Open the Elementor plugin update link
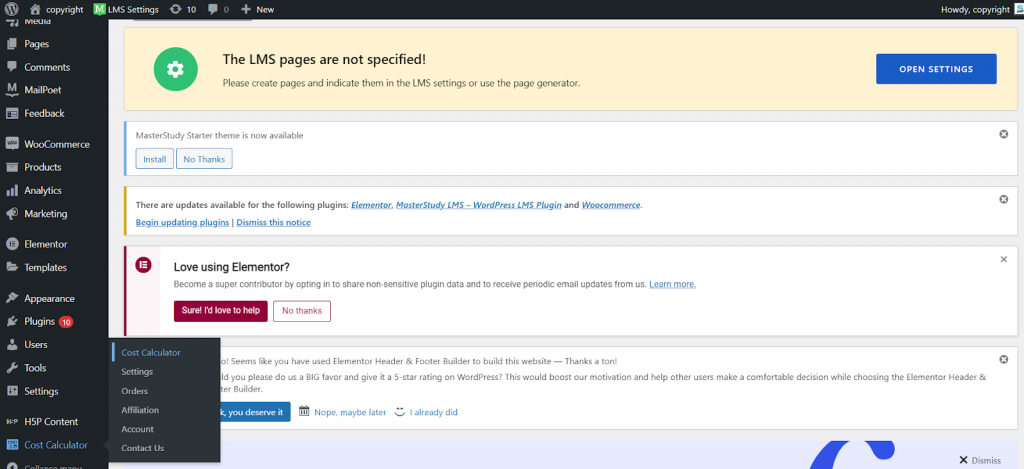This screenshot has width=1024, height=469. click(372, 204)
